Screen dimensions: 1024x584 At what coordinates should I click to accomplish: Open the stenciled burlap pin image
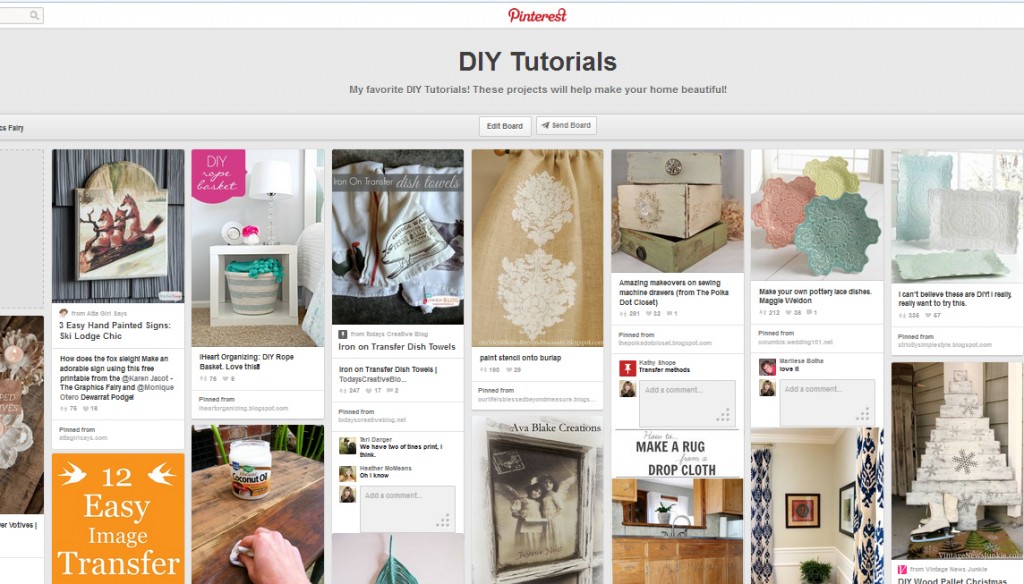(x=537, y=248)
